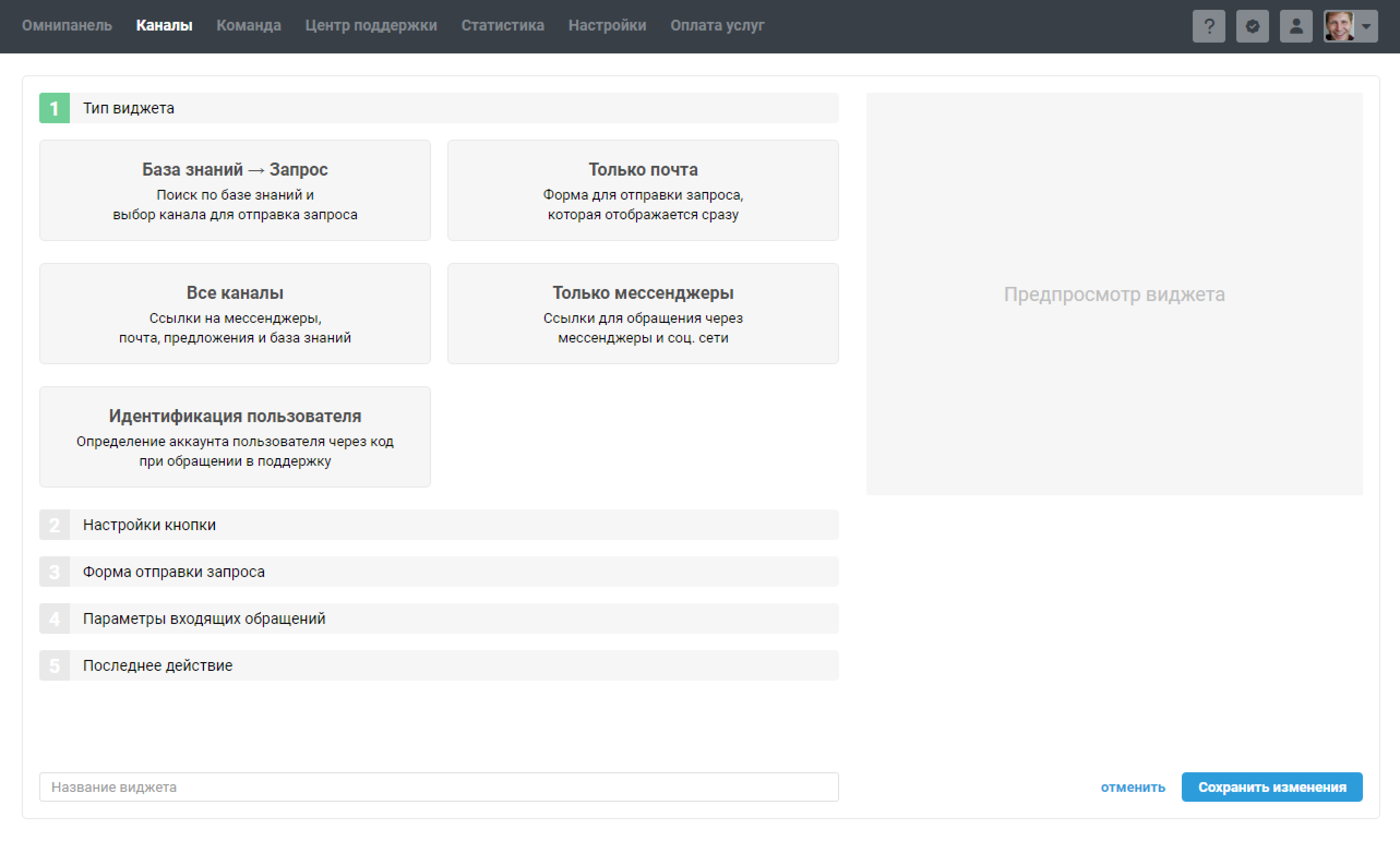Click the 'Сохранить изменения' button

[1271, 786]
